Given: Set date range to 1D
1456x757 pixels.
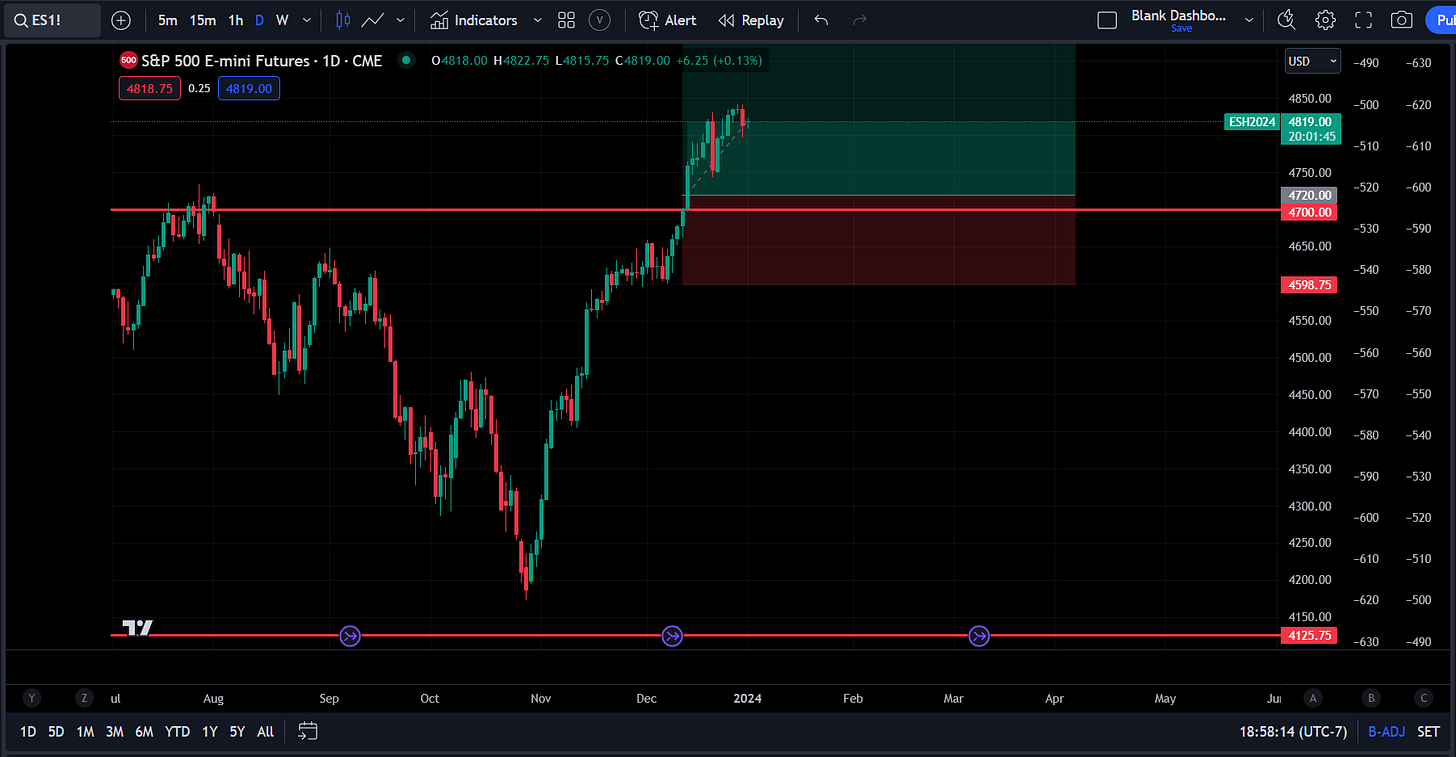Looking at the screenshot, I should coord(28,732).
